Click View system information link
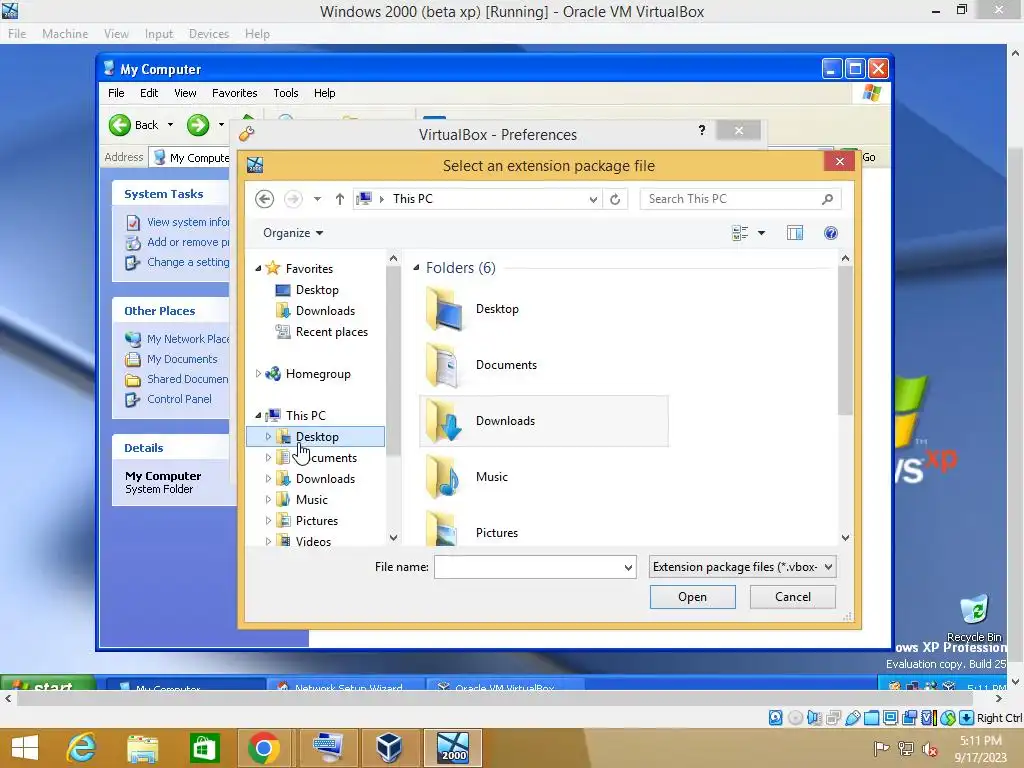This screenshot has width=1024, height=768. [x=188, y=222]
